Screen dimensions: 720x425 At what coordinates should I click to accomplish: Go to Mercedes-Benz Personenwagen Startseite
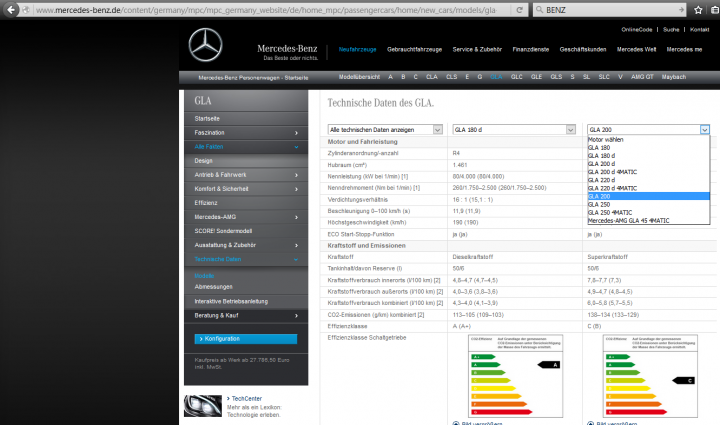click(x=253, y=78)
